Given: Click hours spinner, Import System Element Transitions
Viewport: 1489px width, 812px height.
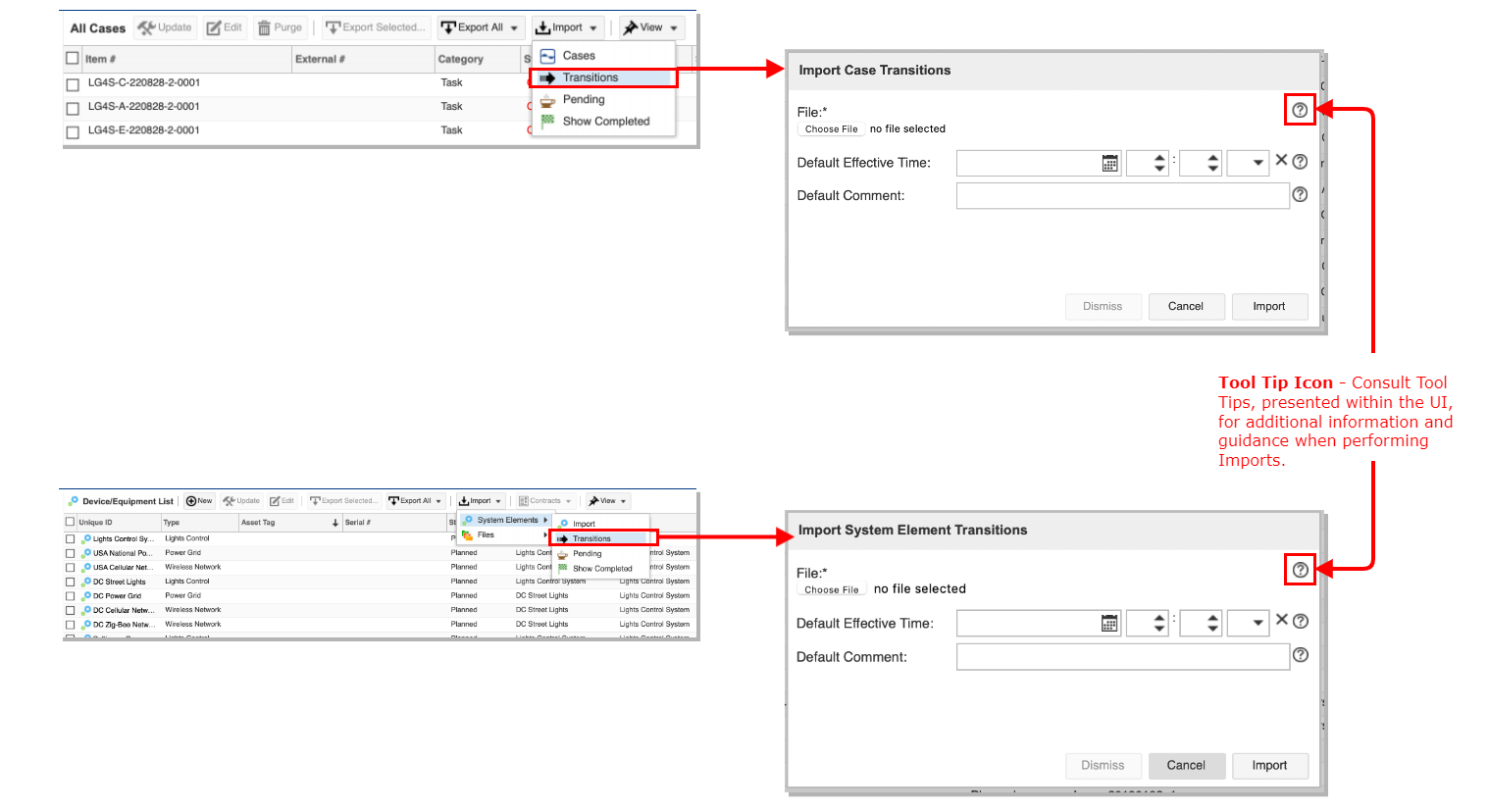Looking at the screenshot, I should click(x=1149, y=623).
